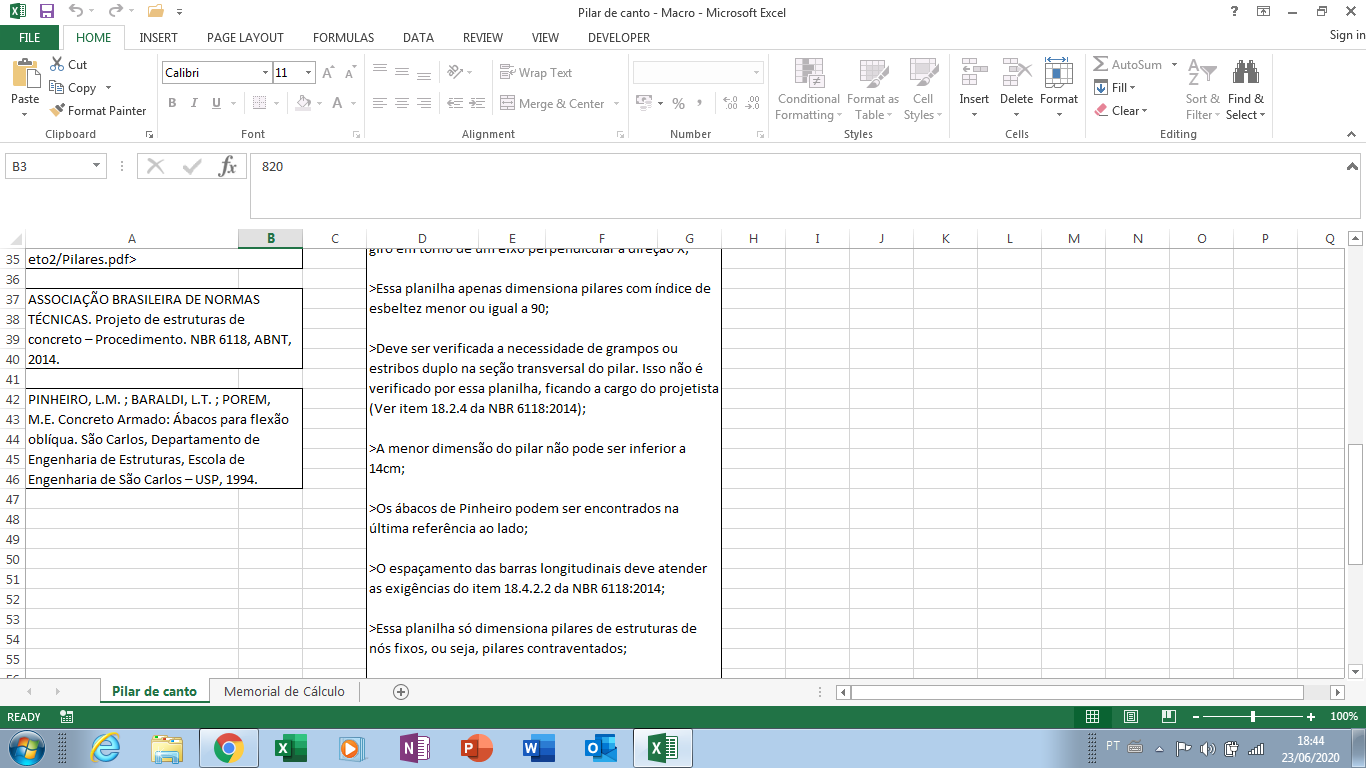Open PowerPoint from the taskbar
The image size is (1366, 768).
[476, 748]
